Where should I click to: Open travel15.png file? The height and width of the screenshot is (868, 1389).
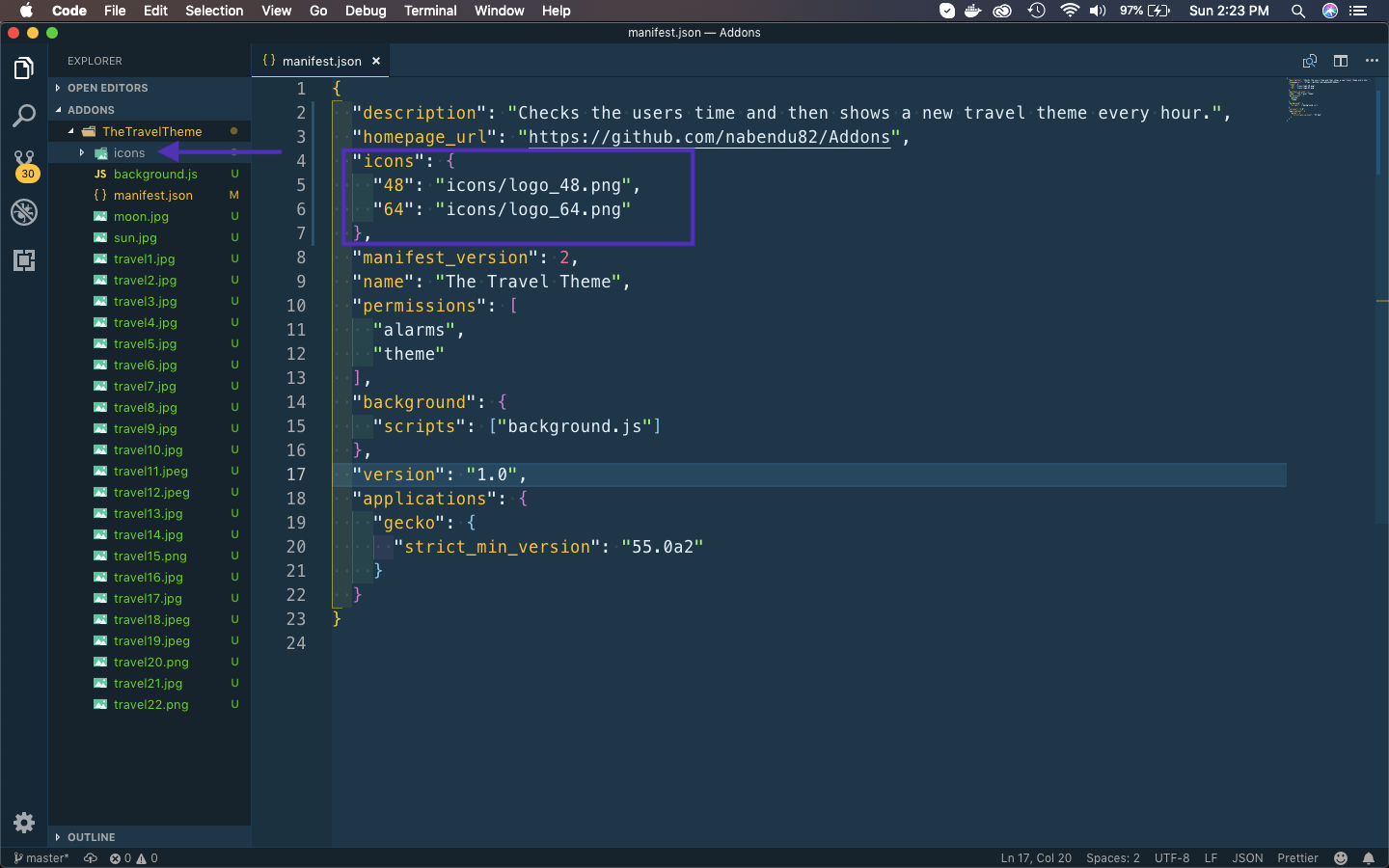pos(150,556)
